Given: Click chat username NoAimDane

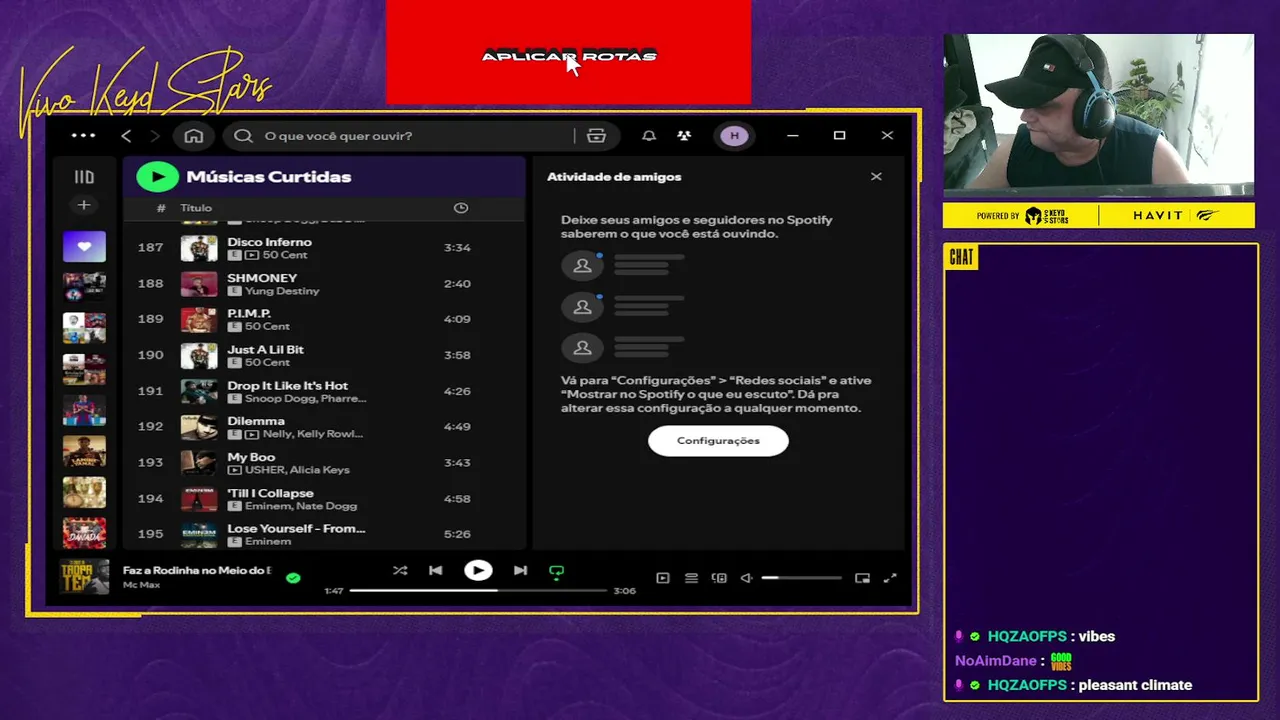Looking at the screenshot, I should tap(995, 661).
